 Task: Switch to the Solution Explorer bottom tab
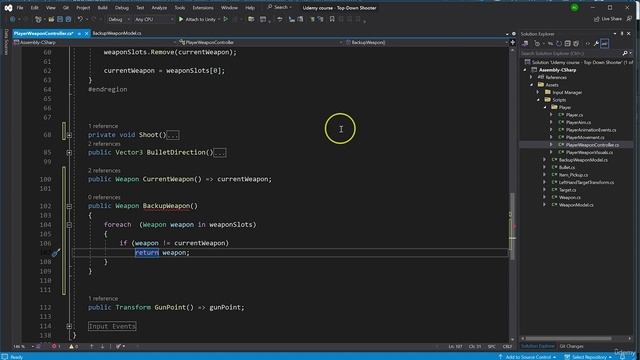point(538,347)
